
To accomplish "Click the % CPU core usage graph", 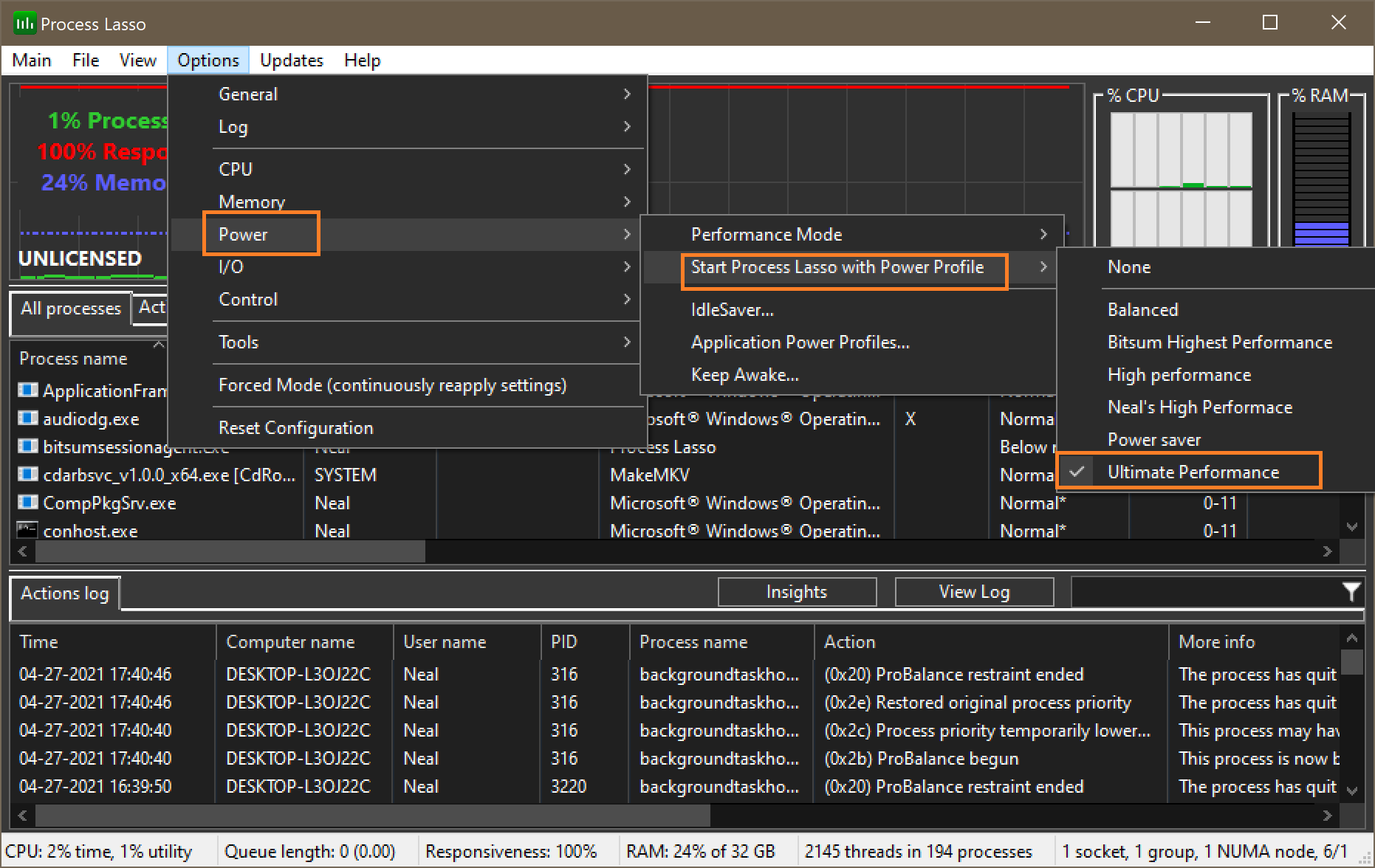I will click(x=1182, y=180).
